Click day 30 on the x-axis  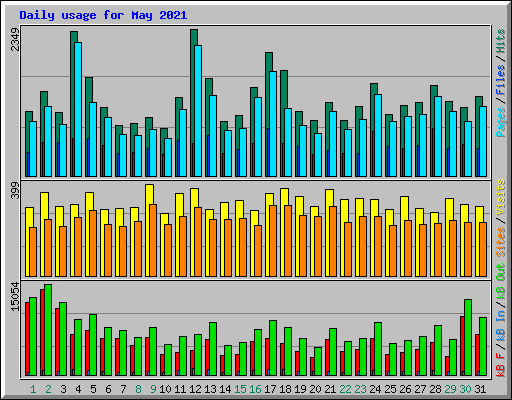coord(465,389)
